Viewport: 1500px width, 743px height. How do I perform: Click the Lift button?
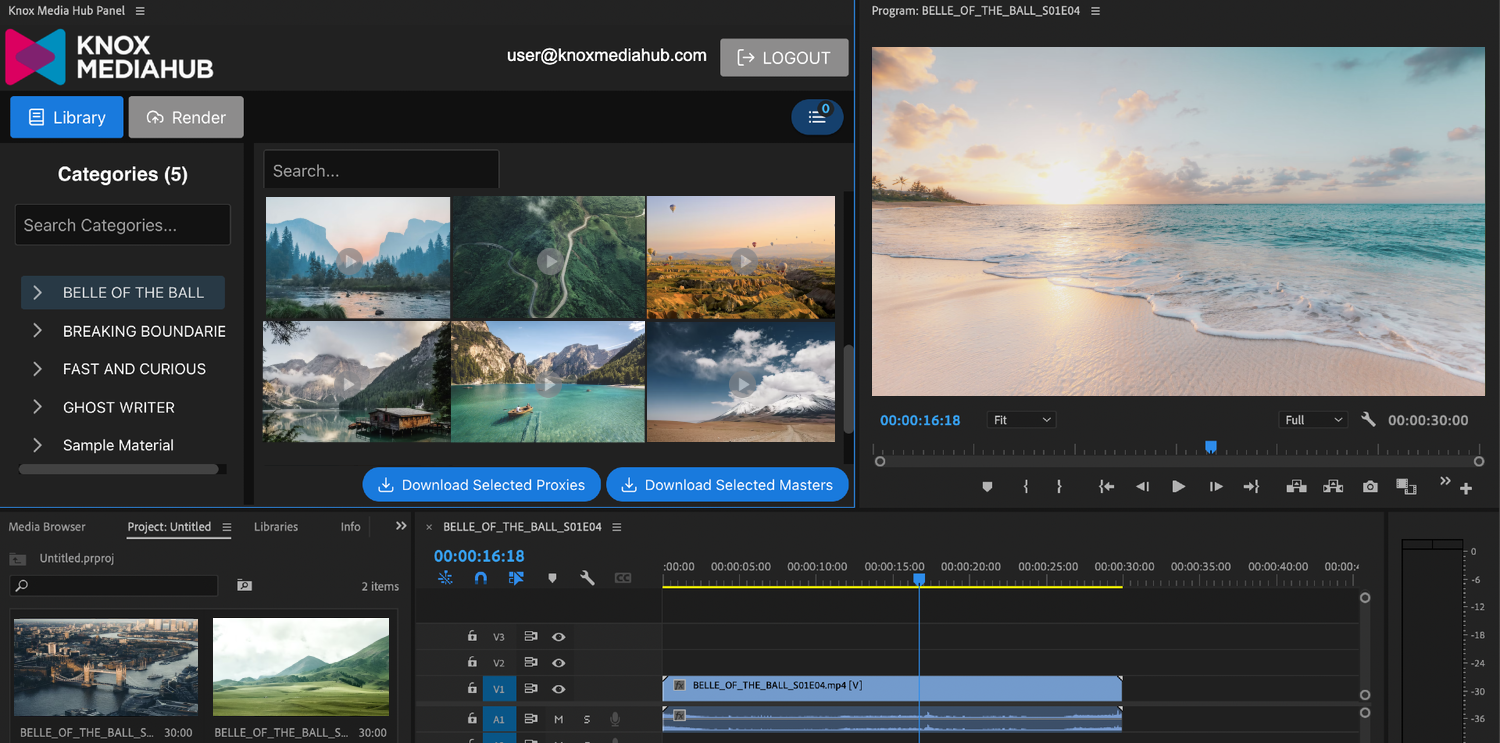(1297, 487)
